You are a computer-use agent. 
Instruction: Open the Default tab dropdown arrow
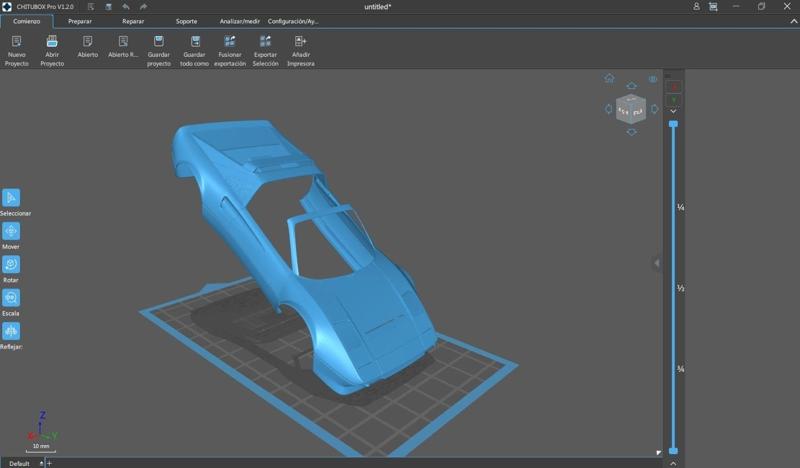(41, 463)
